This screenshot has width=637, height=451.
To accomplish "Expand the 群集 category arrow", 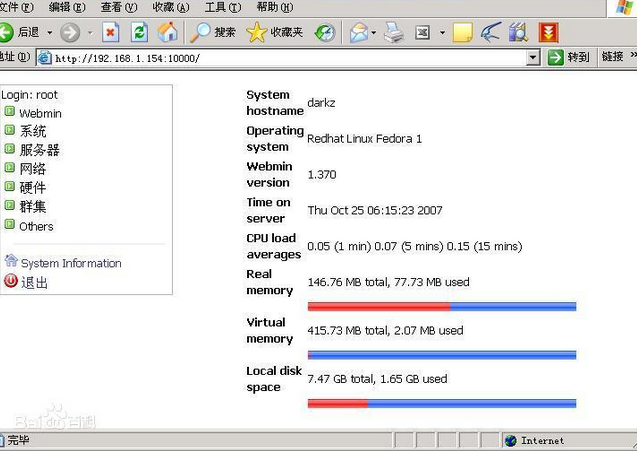I will coord(10,205).
